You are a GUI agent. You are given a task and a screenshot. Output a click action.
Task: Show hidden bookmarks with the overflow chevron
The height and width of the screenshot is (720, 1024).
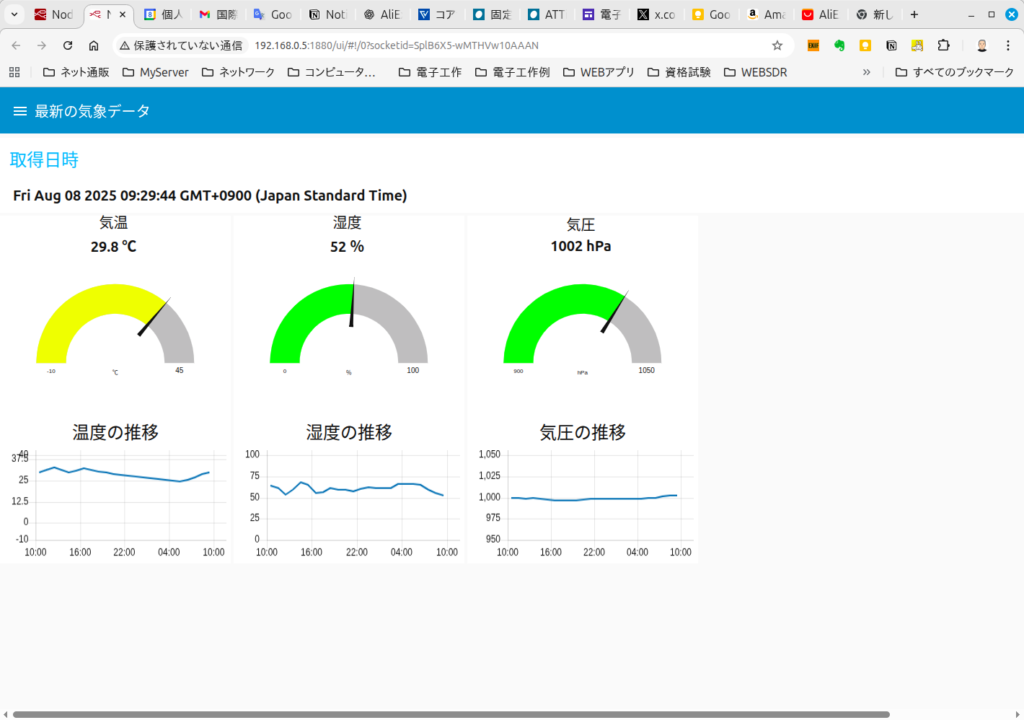pyautogui.click(x=867, y=72)
